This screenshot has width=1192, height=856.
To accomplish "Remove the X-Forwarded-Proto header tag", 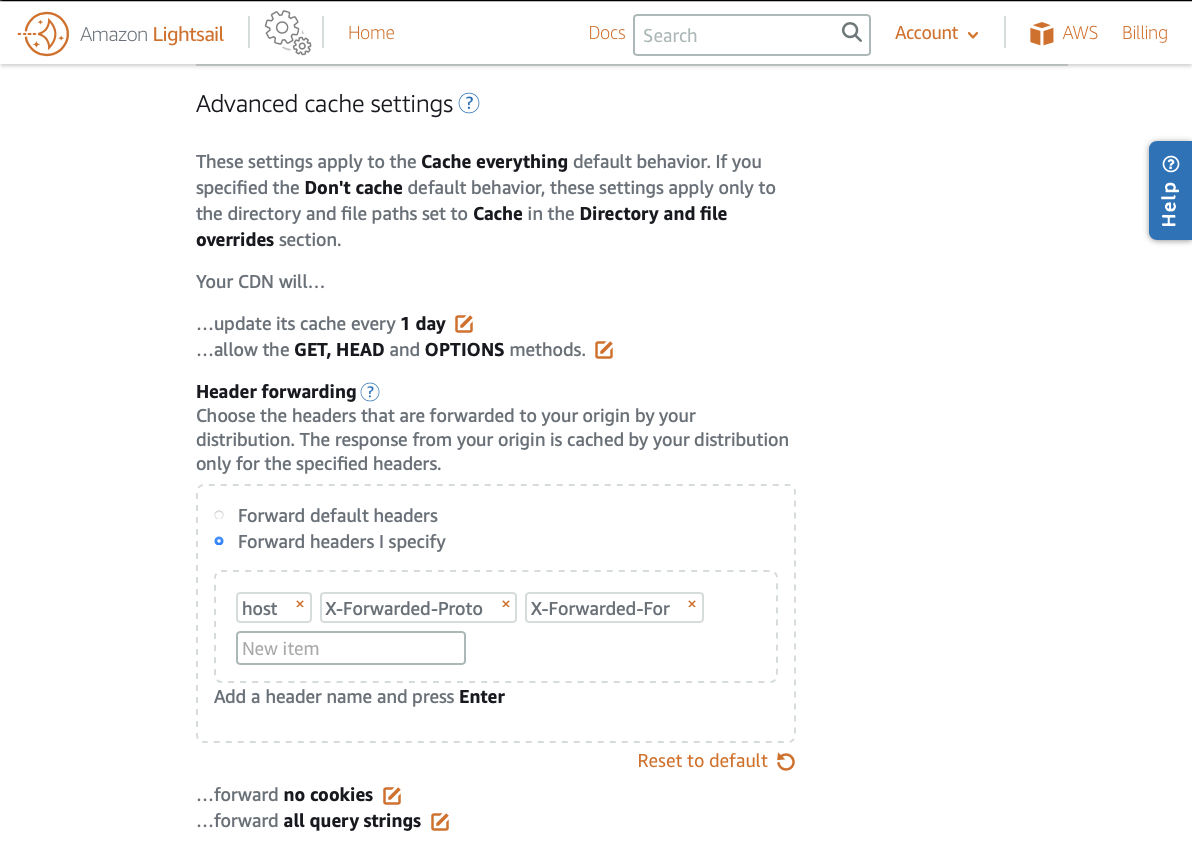I will pos(506,605).
